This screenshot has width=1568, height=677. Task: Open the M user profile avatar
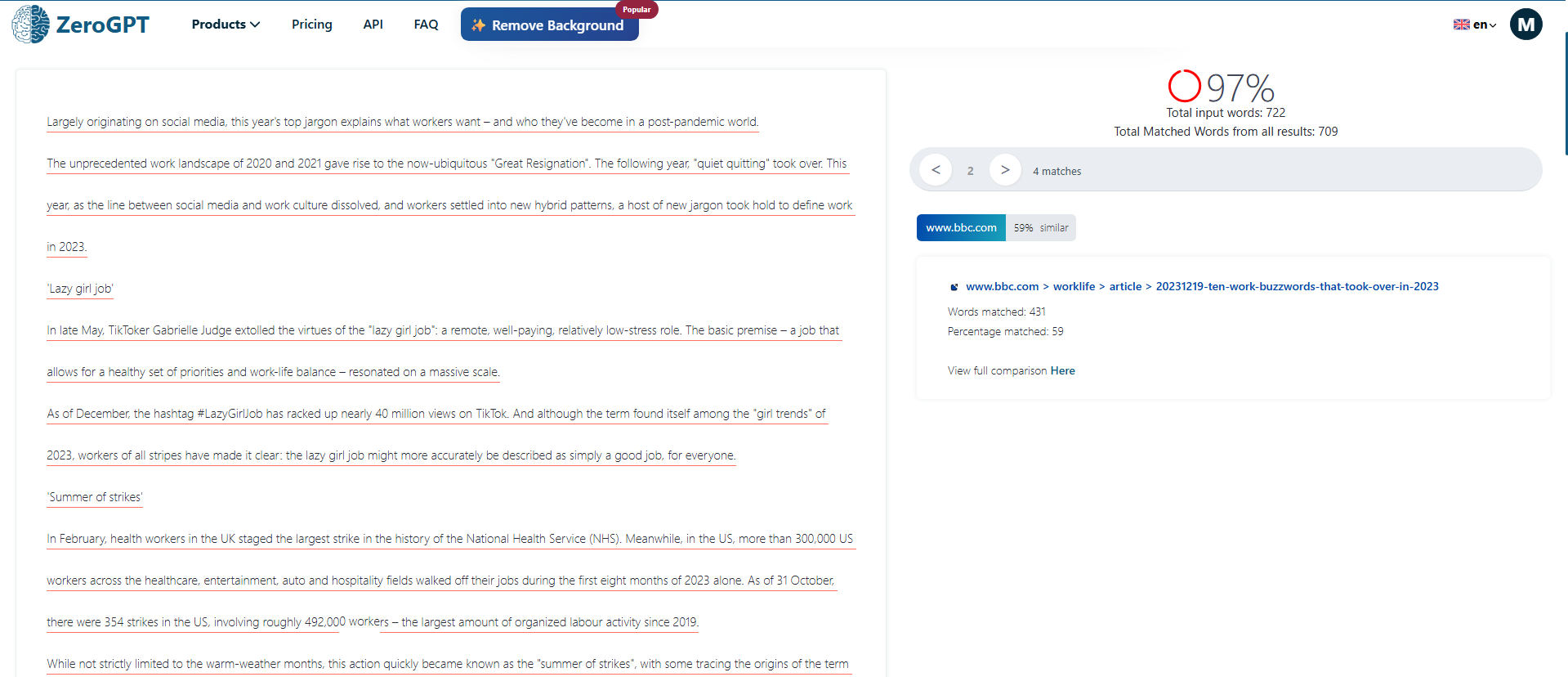click(1526, 25)
